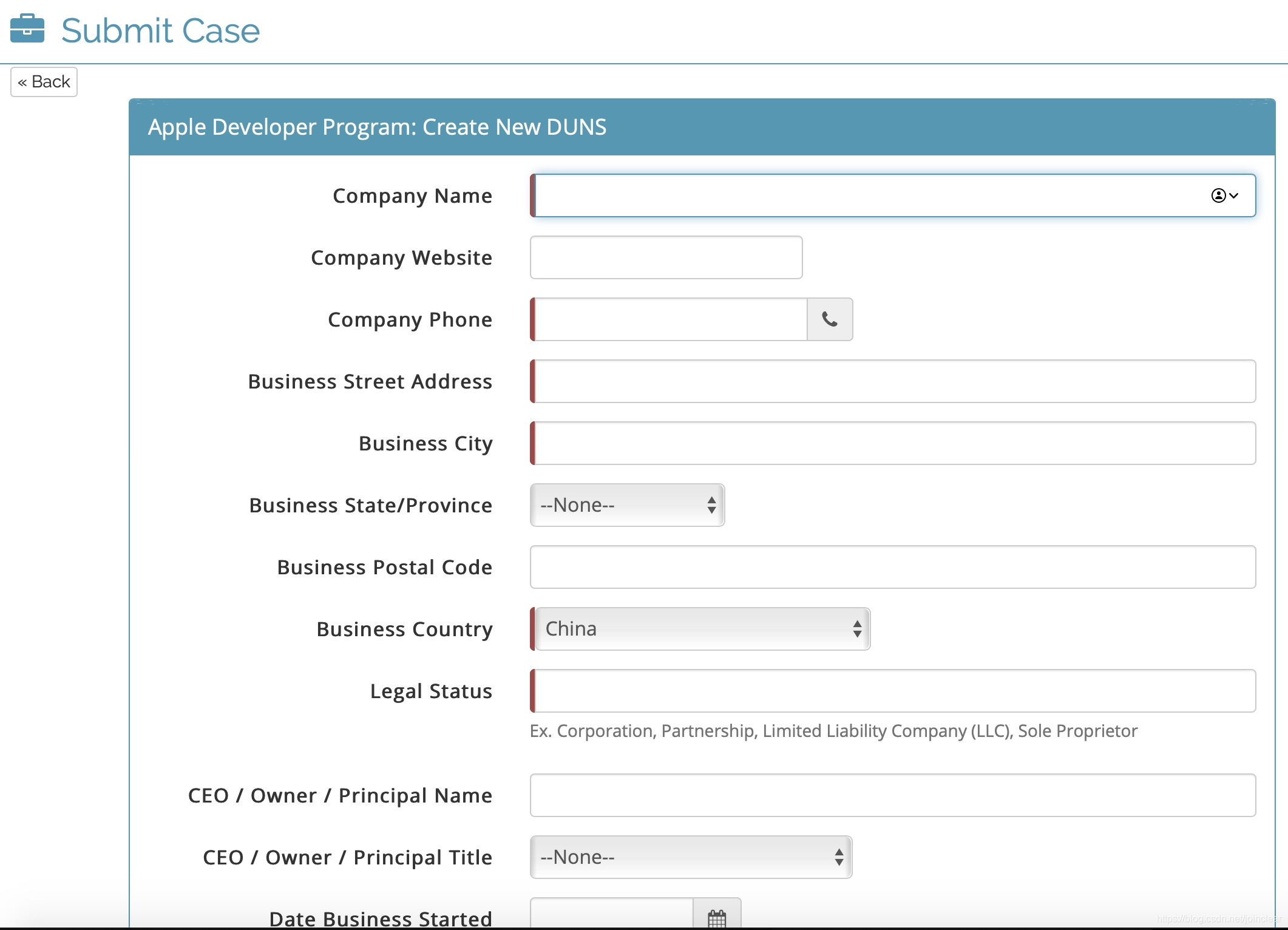The image size is (1288, 930).
Task: Select the Business Street Address field
Action: (x=893, y=381)
